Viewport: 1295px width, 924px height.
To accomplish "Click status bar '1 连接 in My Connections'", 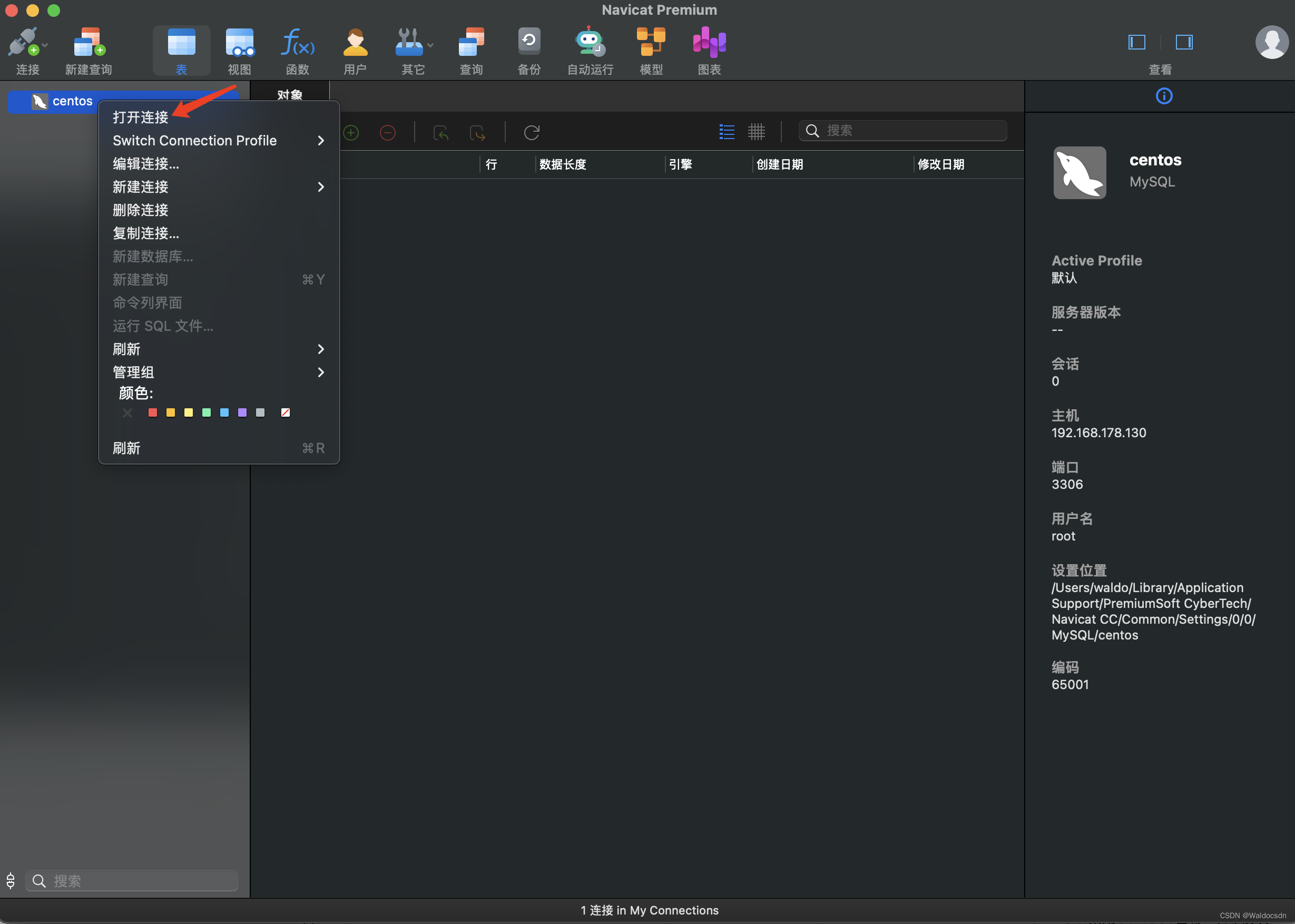I will pyautogui.click(x=649, y=910).
